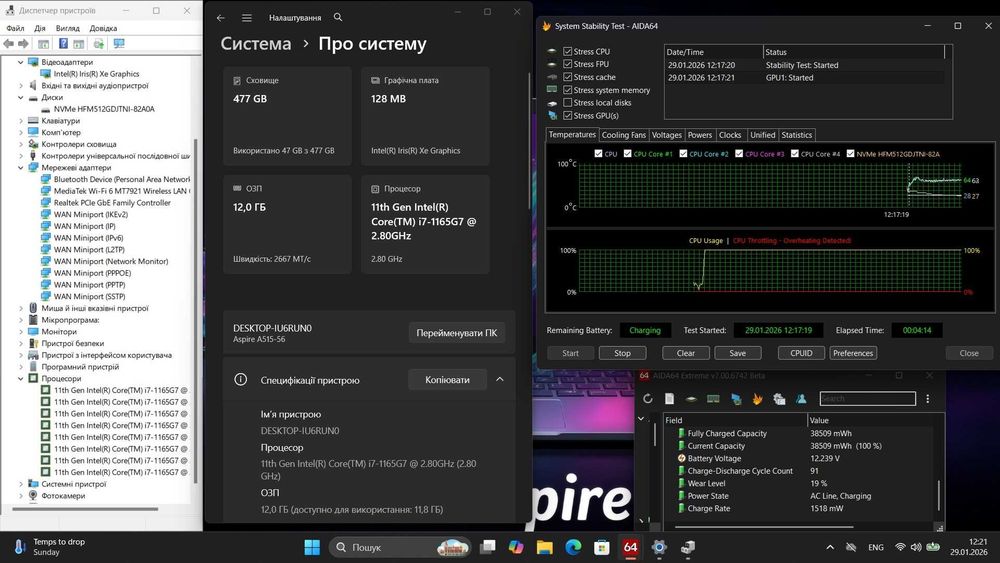This screenshot has height=563, width=1000.
Task: Click the show console tree icon in Device Manager
Action: 43,43
